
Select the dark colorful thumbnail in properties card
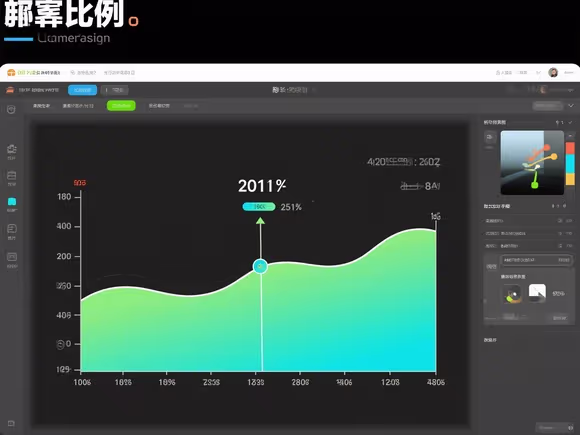(x=512, y=295)
